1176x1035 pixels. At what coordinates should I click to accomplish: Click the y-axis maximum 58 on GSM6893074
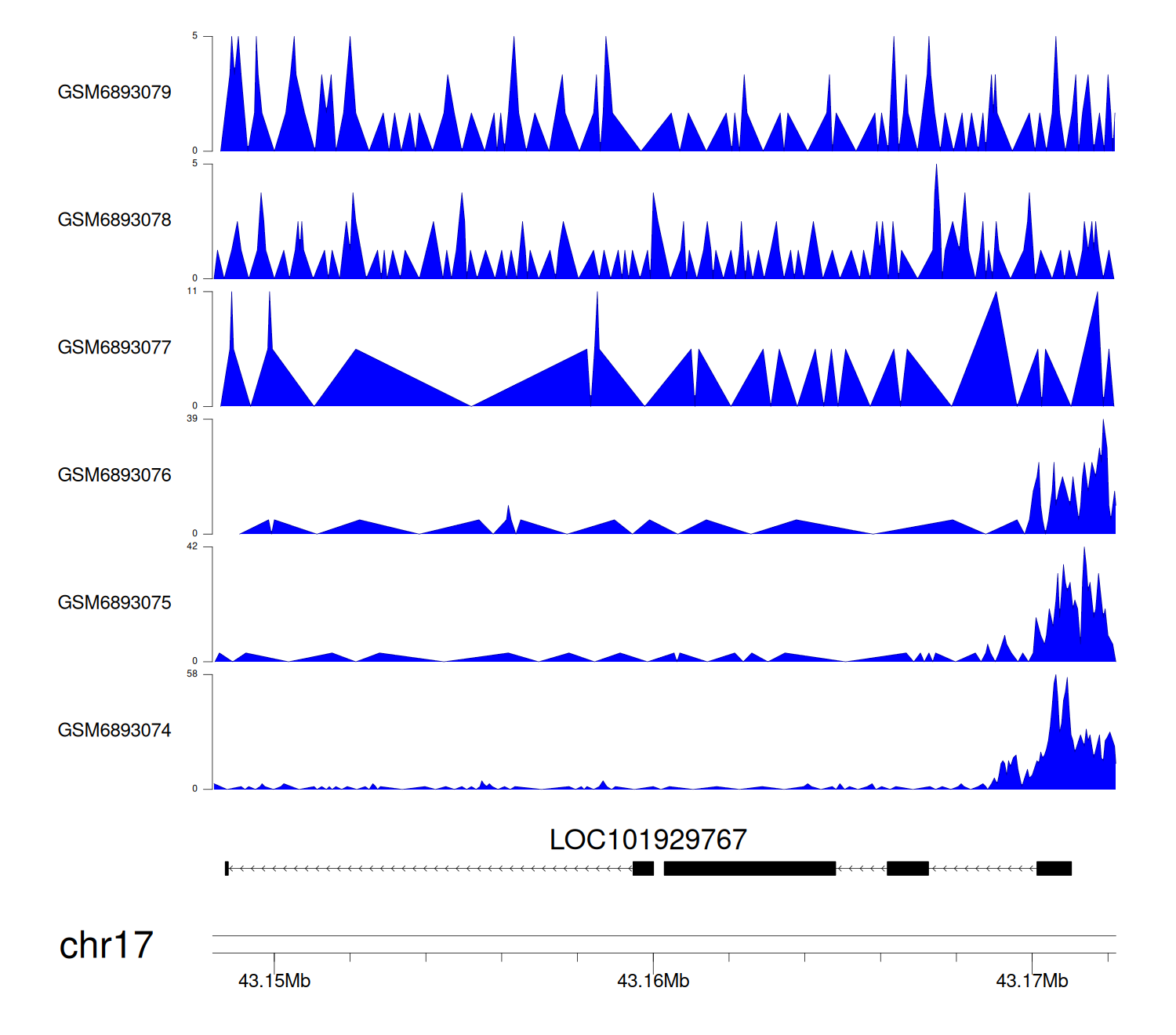click(192, 674)
